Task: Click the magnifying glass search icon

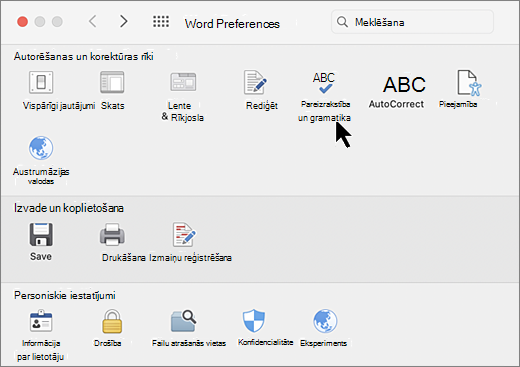Action: point(342,22)
